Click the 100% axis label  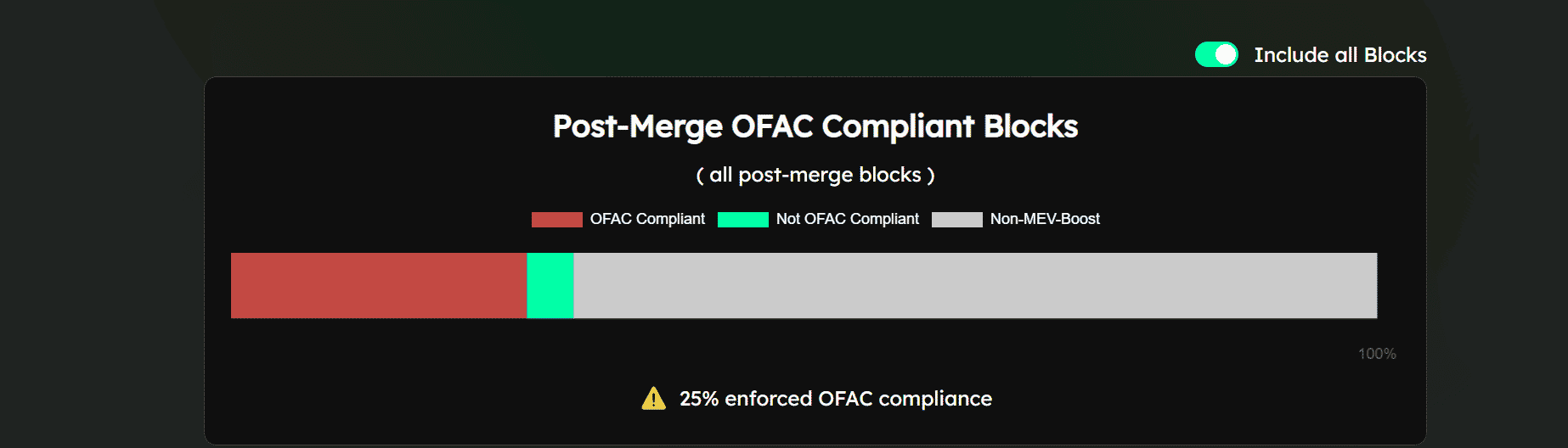tap(1377, 354)
